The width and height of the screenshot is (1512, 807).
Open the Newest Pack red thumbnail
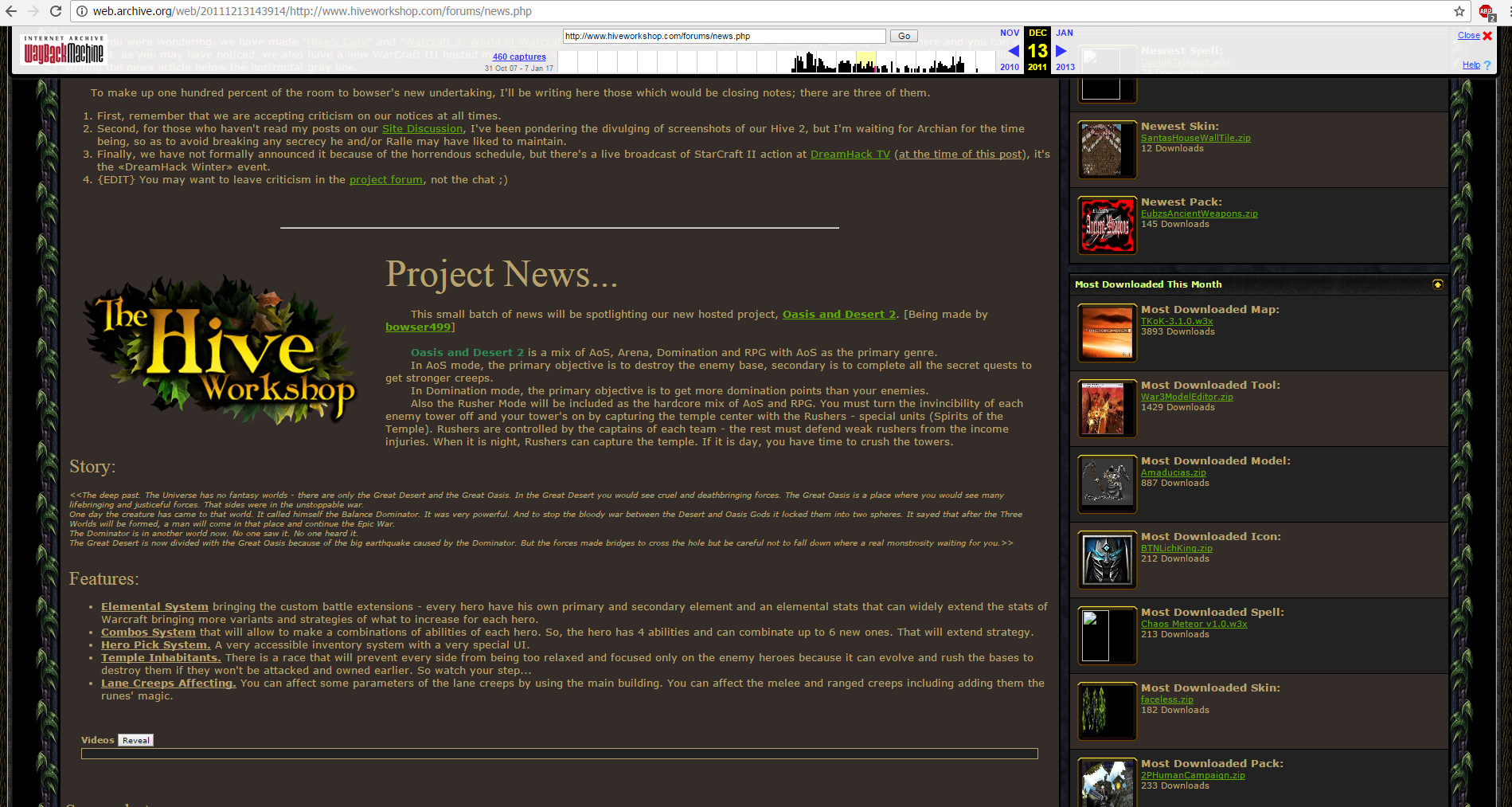coord(1107,225)
